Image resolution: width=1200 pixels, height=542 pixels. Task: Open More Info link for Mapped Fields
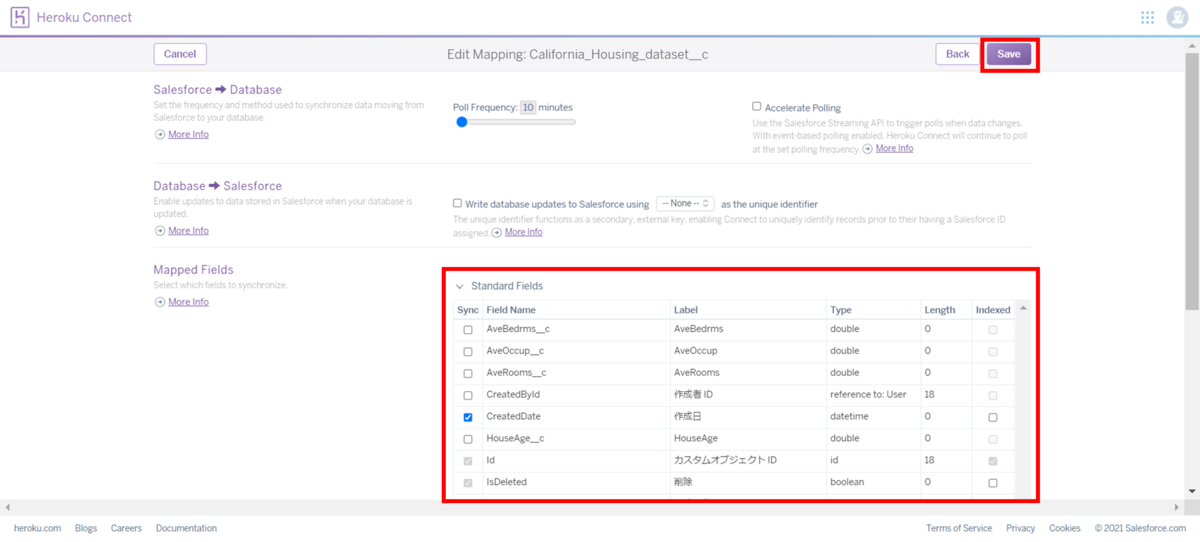(x=188, y=302)
